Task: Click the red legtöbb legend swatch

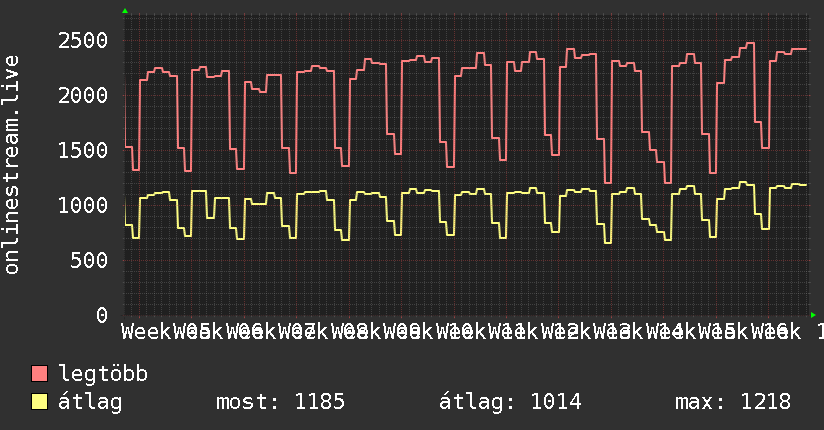Action: [40, 375]
